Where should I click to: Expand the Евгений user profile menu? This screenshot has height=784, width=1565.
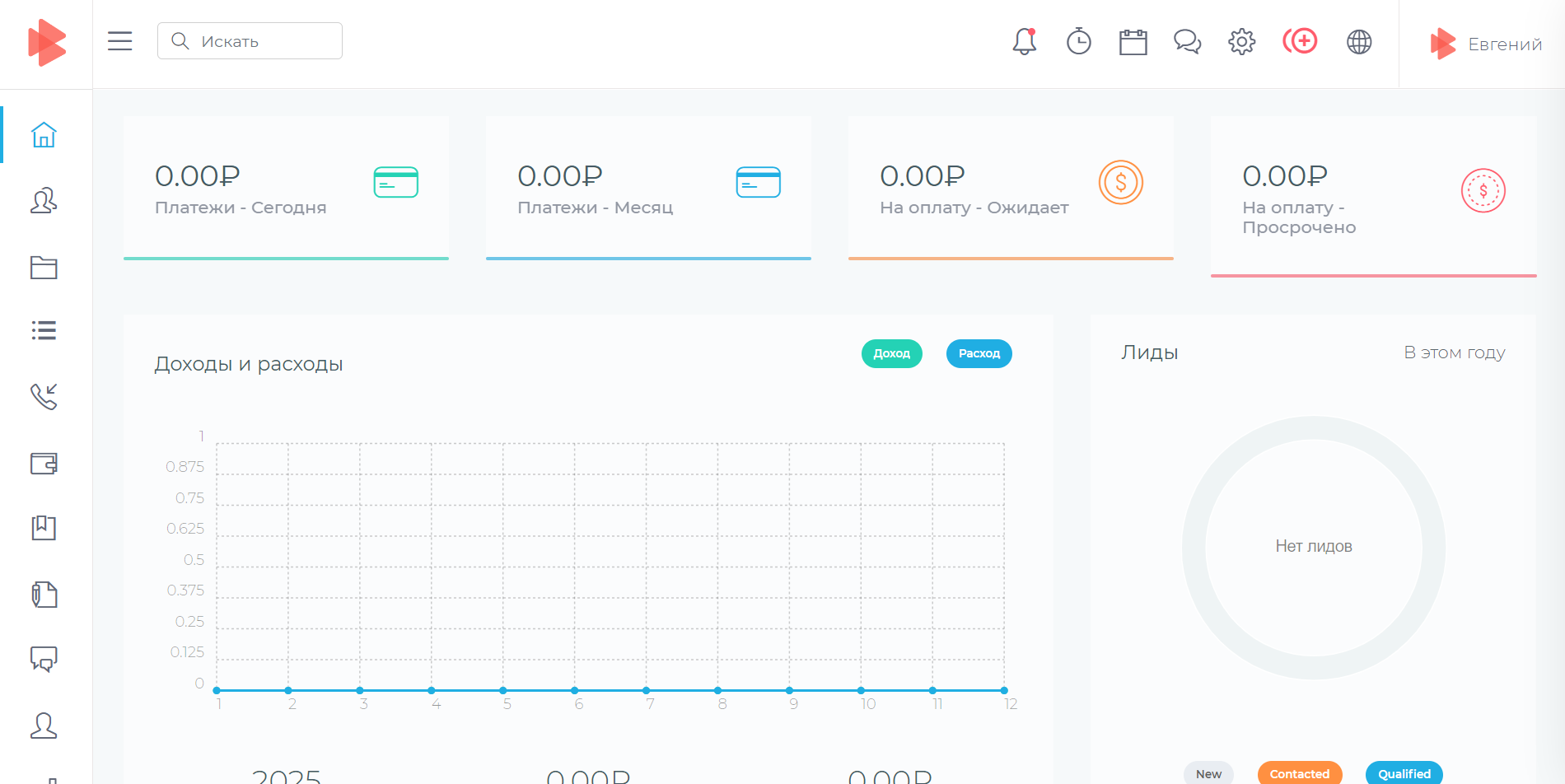tap(1486, 44)
